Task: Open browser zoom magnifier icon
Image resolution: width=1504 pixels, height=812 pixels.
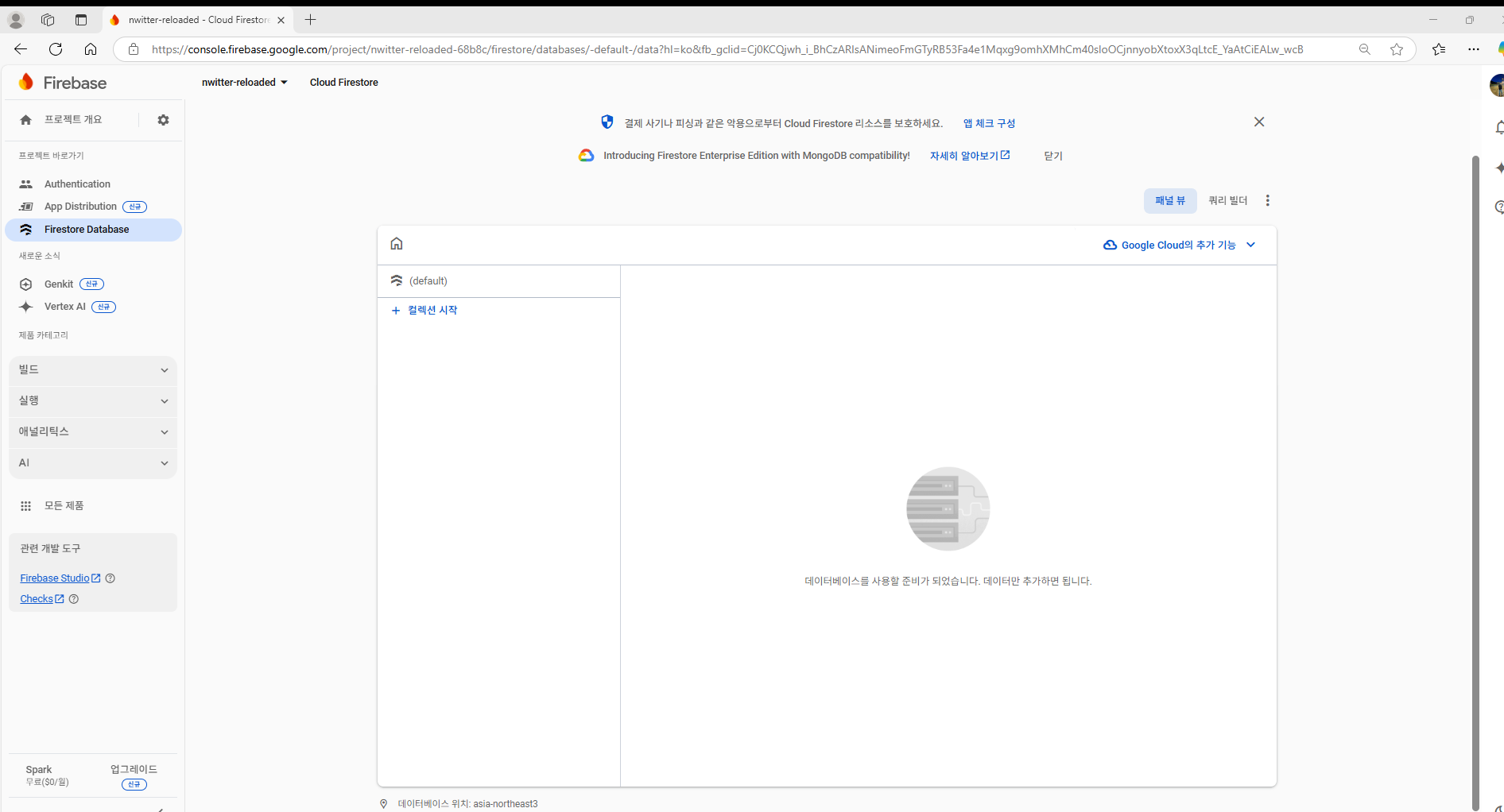Action: (x=1365, y=49)
